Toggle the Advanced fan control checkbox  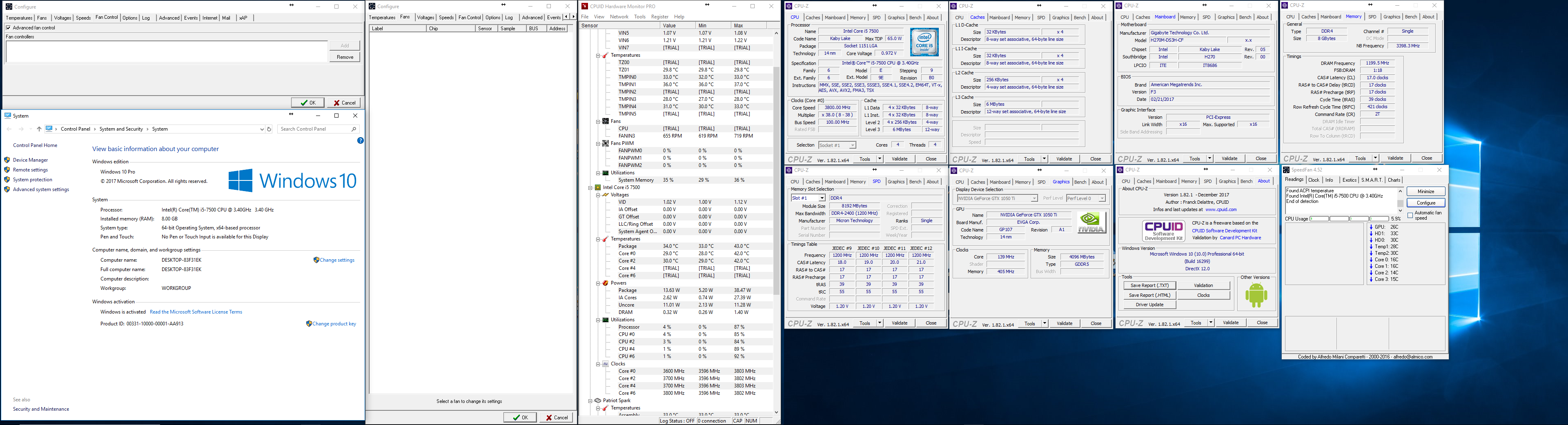(8, 28)
